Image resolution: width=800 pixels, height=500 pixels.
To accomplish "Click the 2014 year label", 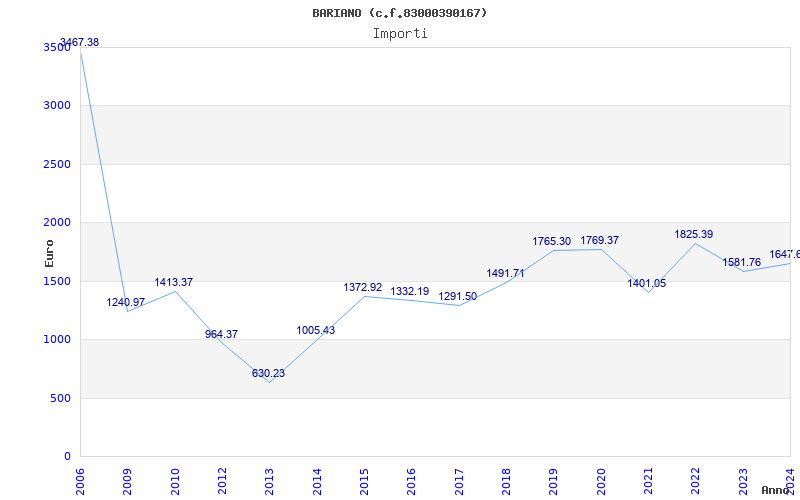I will pyautogui.click(x=317, y=482).
